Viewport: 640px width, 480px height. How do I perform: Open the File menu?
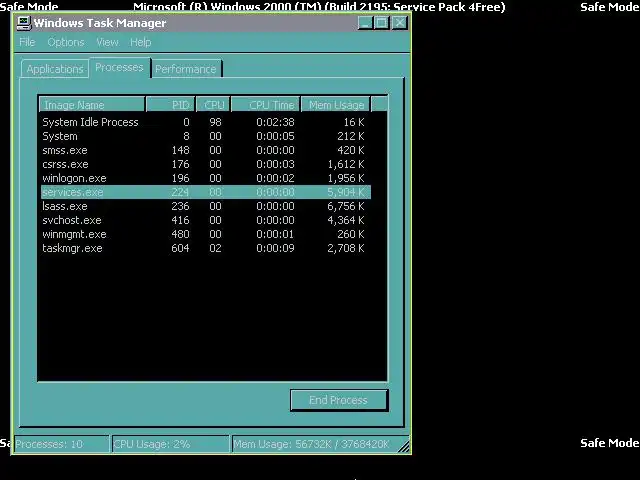point(27,42)
